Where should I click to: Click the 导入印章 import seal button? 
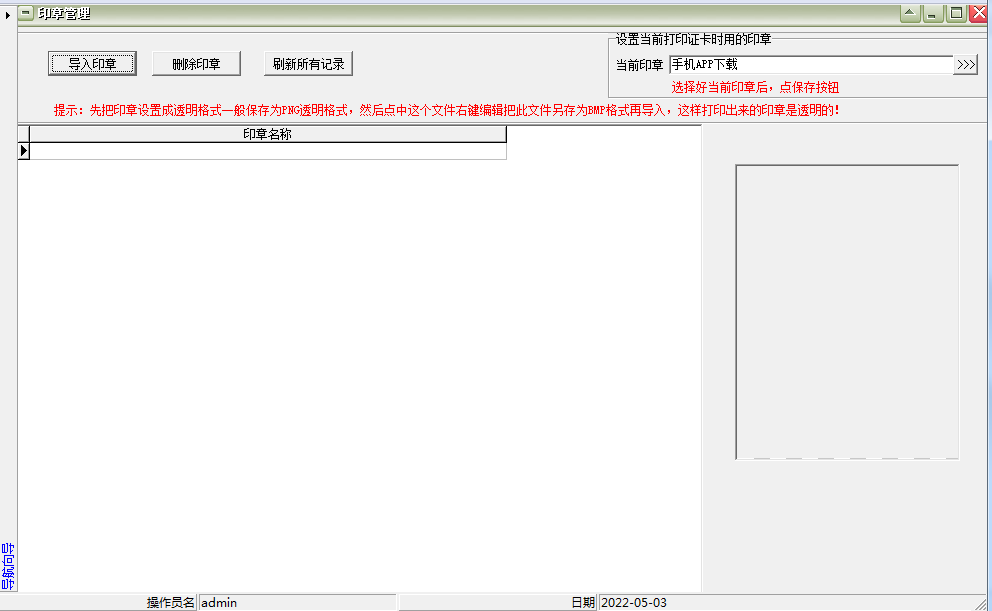(92, 64)
